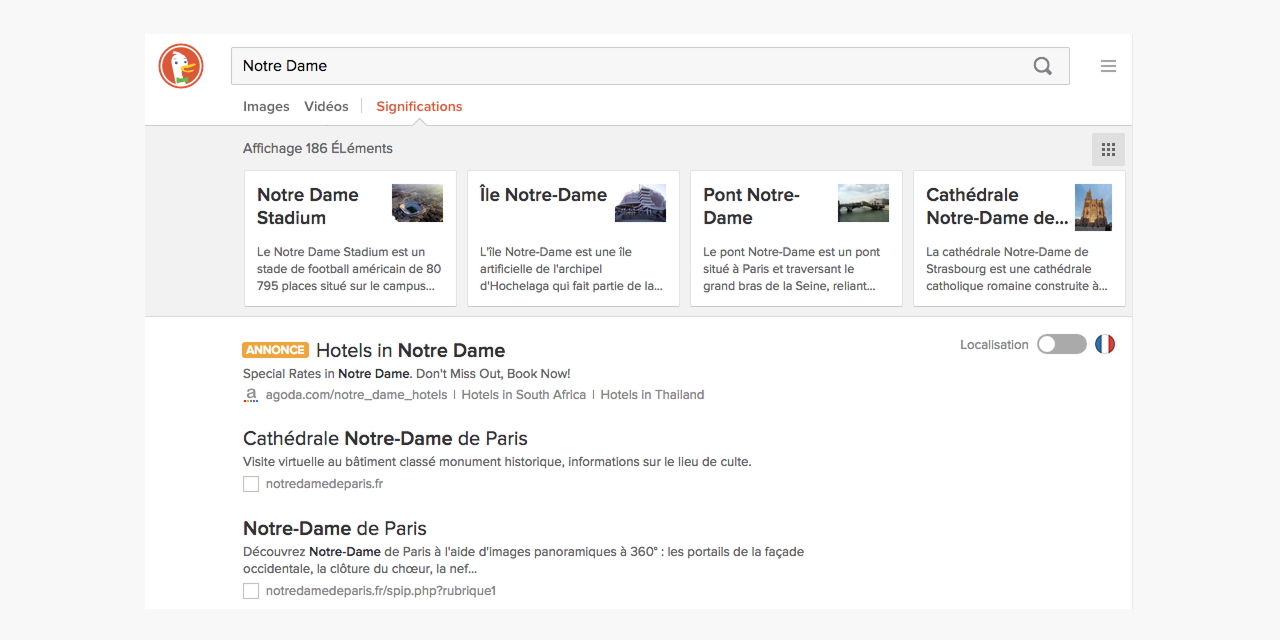Click the ANNONCE ad badge

[x=275, y=350]
